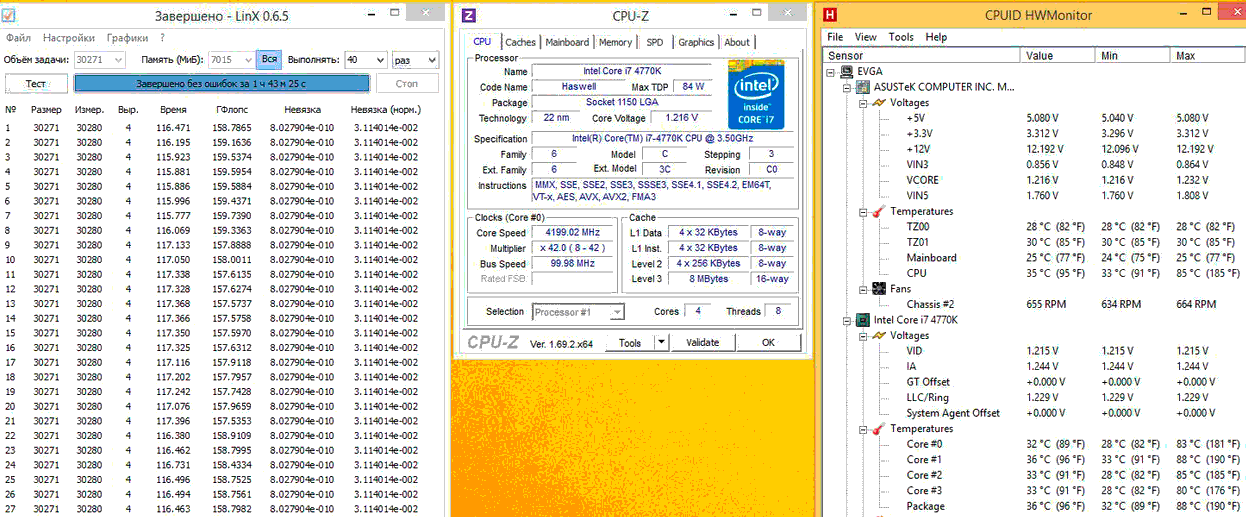The height and width of the screenshot is (517, 1246).
Task: Collapse the EVGA root node in HWMonitor
Action: pos(833,72)
